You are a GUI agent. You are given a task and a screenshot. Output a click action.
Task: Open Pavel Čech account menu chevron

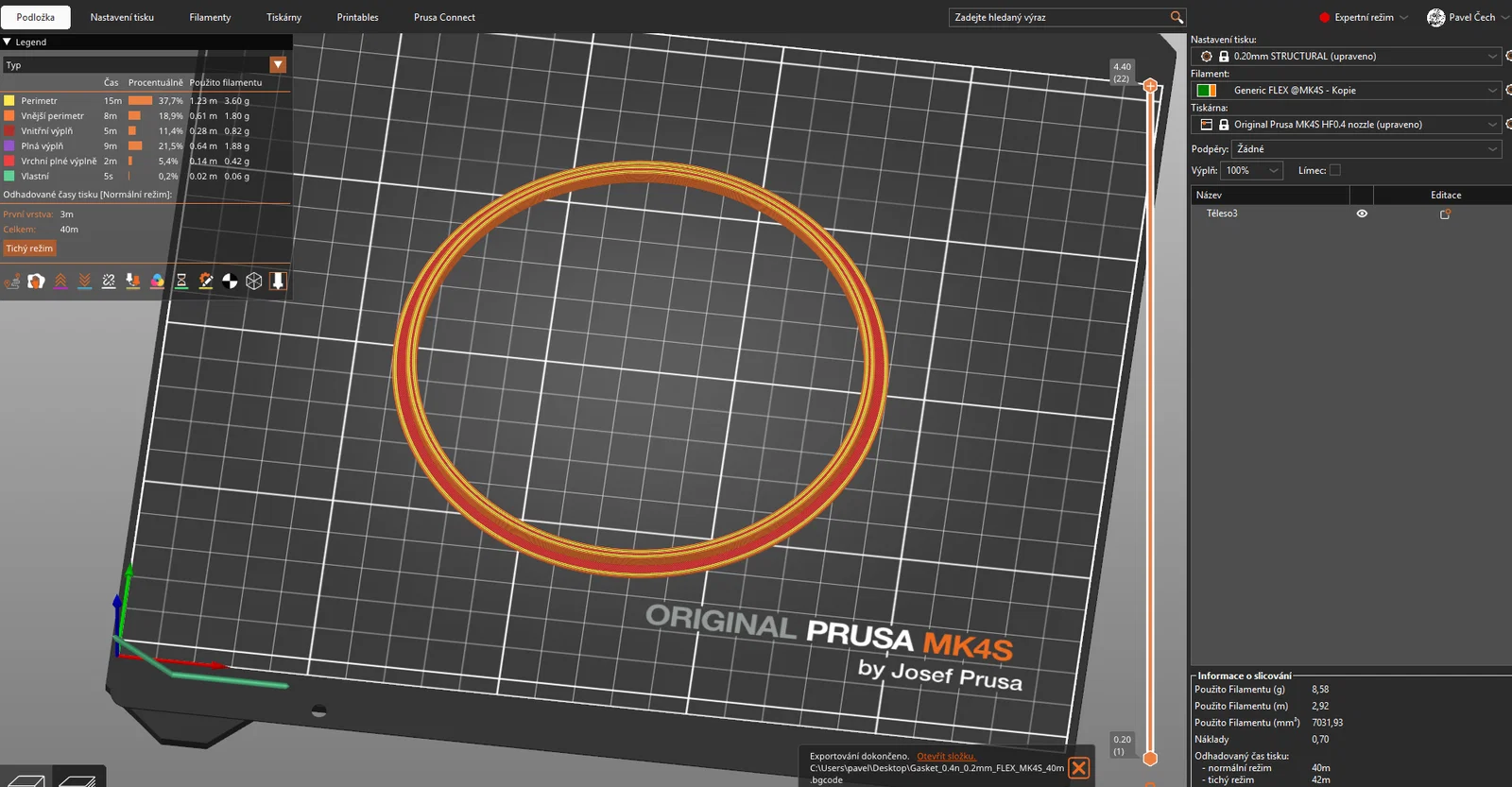pyautogui.click(x=1504, y=18)
